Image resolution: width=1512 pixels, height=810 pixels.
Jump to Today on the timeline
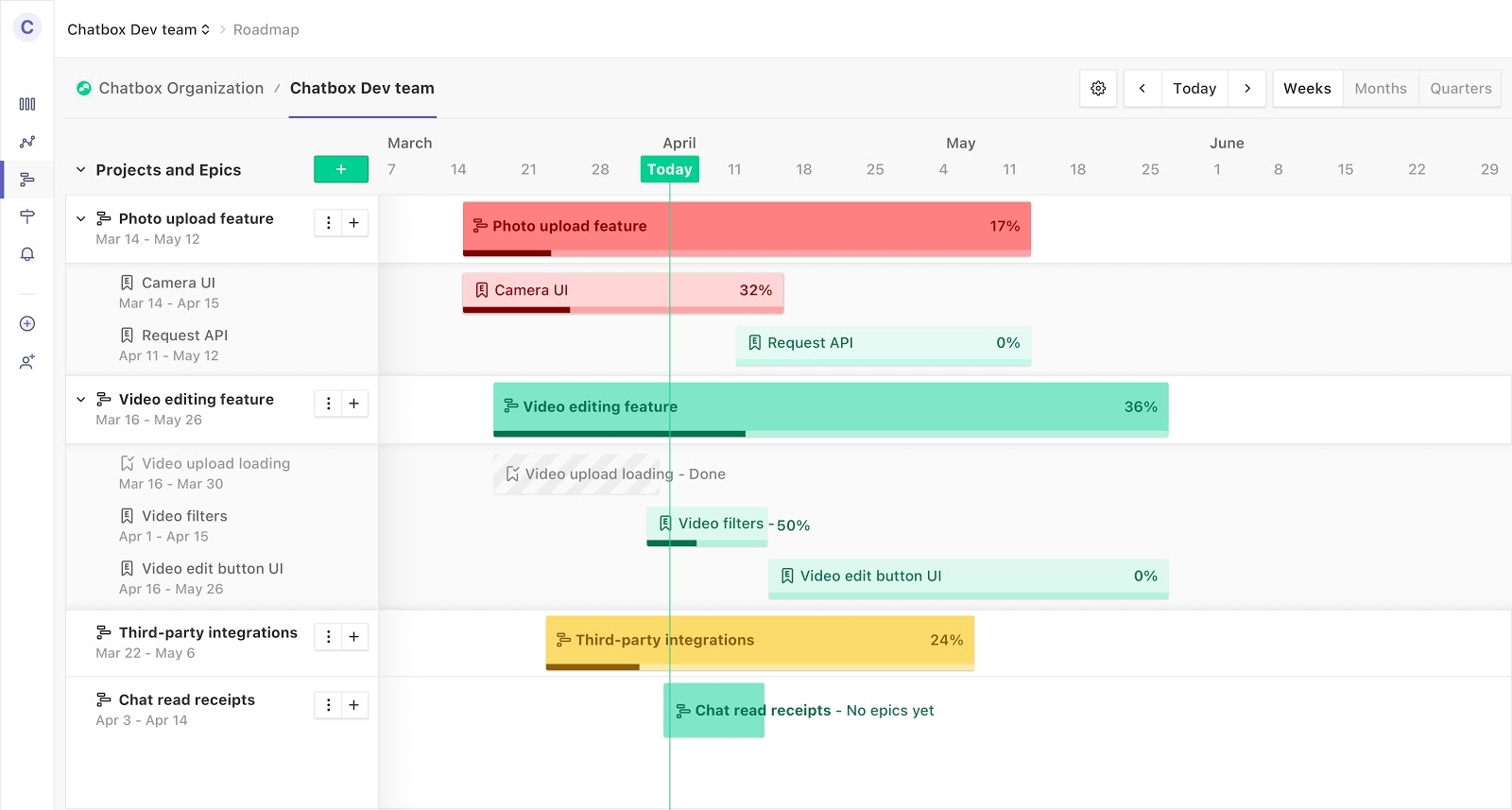click(1194, 88)
